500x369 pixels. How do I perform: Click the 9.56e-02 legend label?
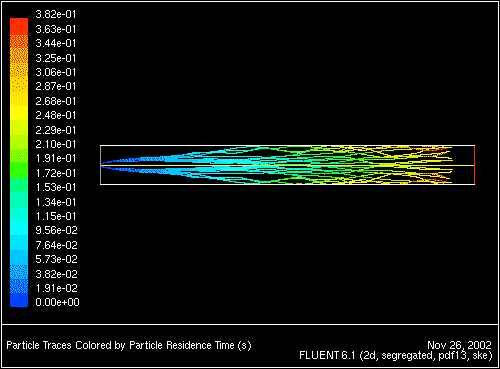56,230
